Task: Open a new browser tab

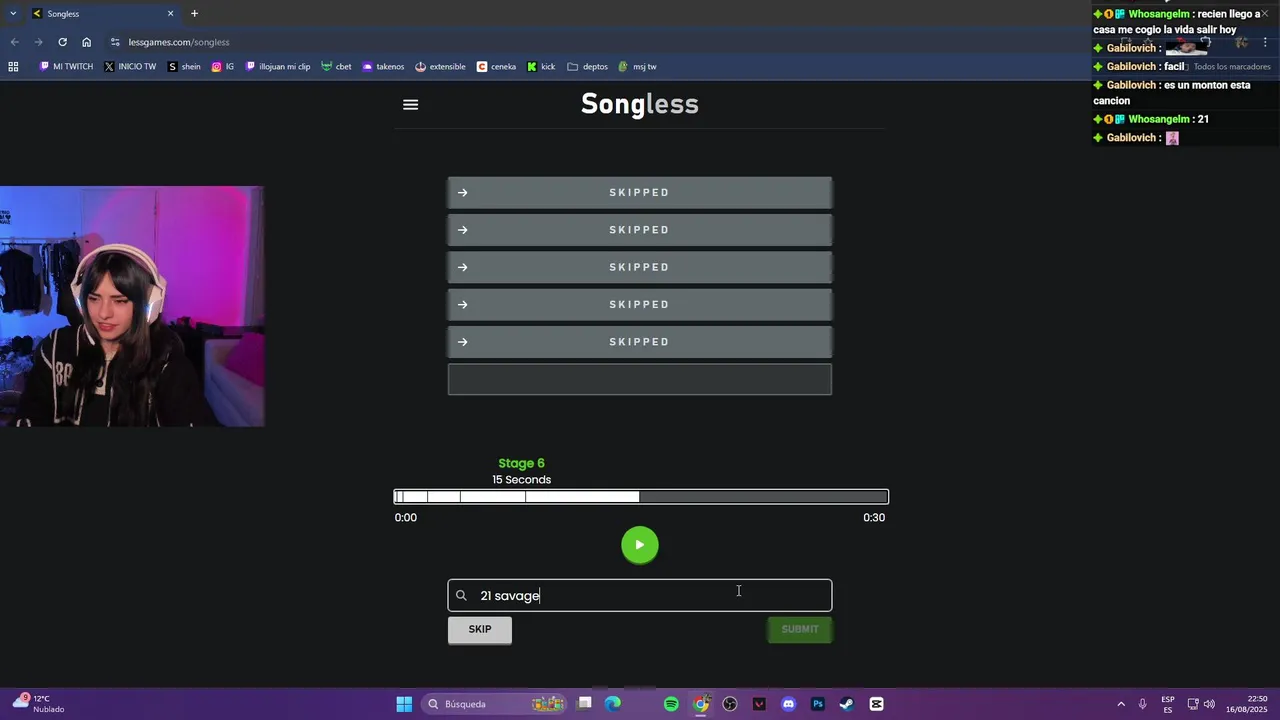Action: coord(194,13)
